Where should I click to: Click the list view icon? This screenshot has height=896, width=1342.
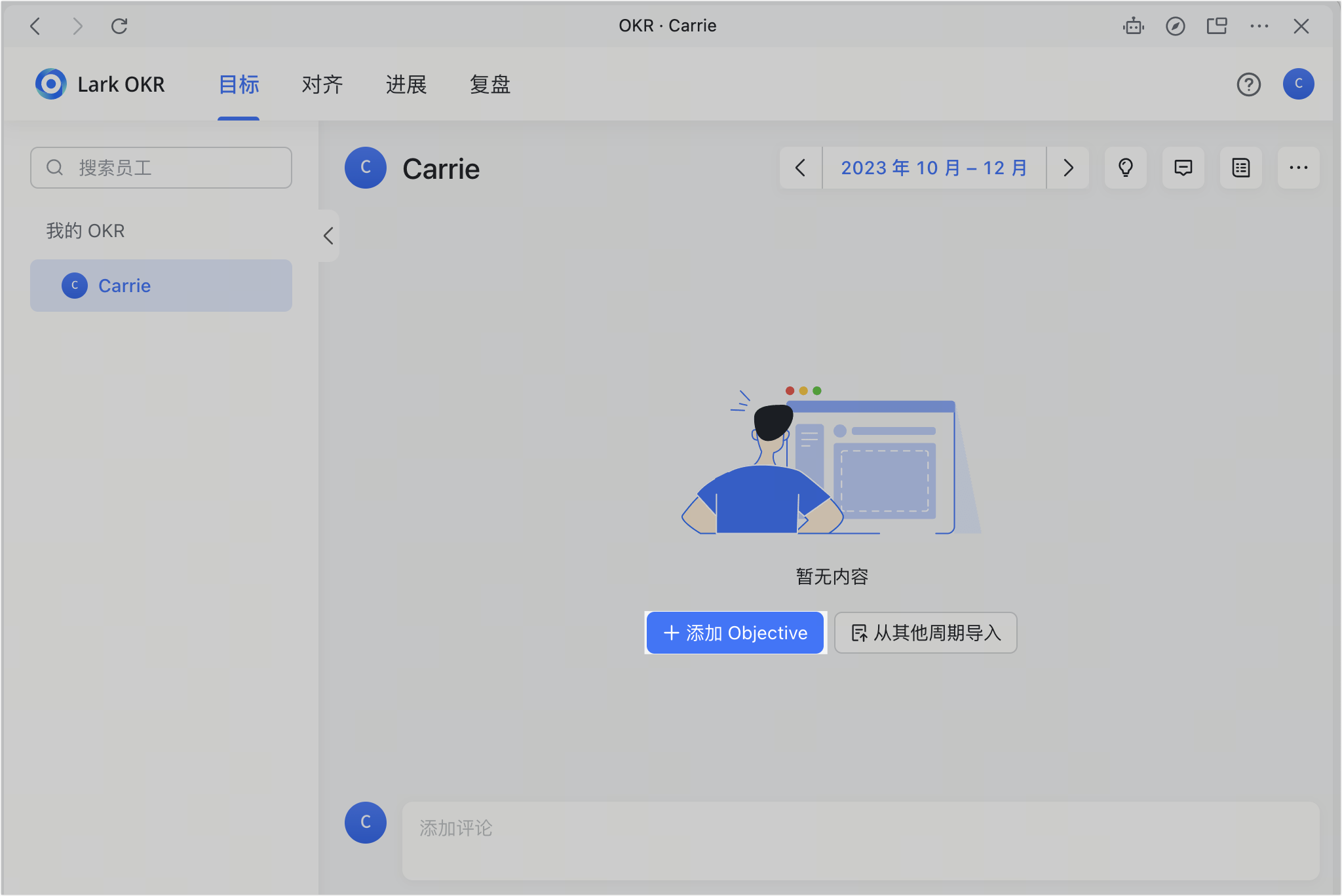[x=1241, y=168]
